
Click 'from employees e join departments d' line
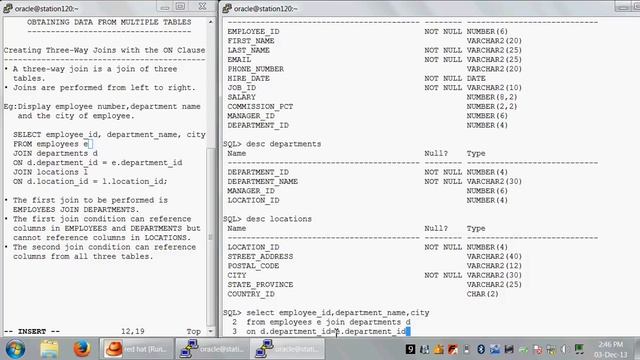tap(328, 322)
